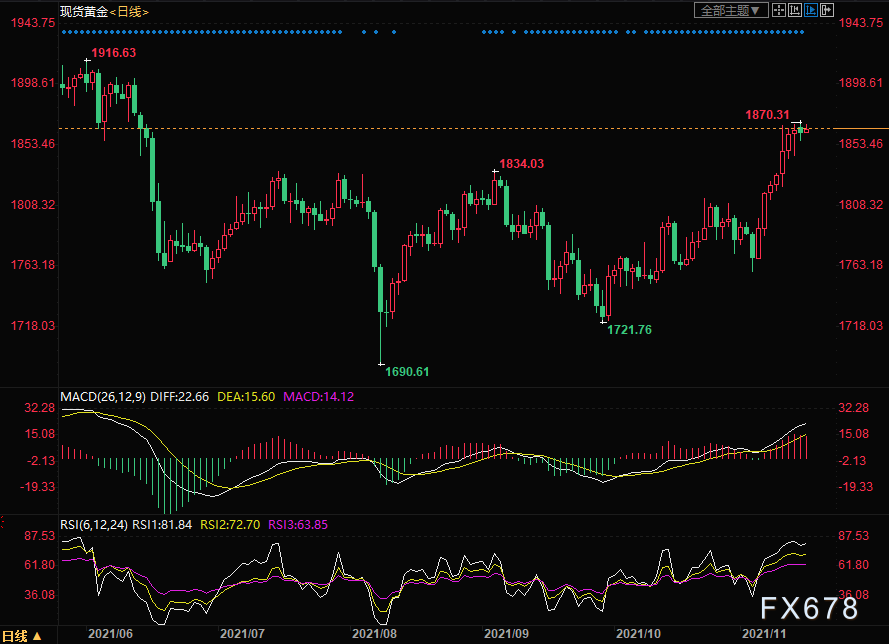Click the left axis 1718.03 price label
This screenshot has height=644, width=889.
click(x=33, y=325)
